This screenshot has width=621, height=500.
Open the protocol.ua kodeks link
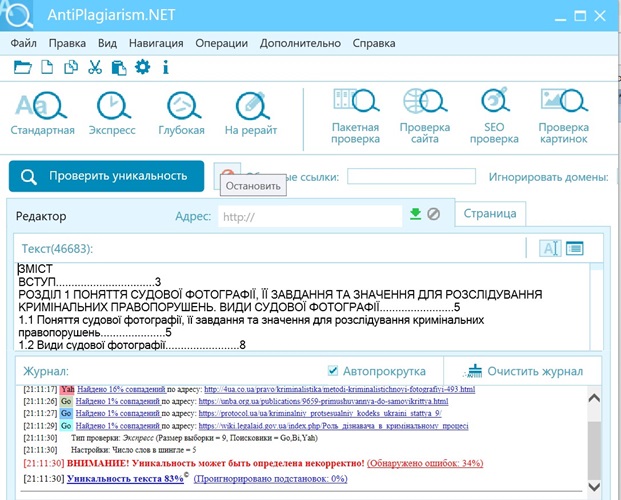click(x=320, y=413)
